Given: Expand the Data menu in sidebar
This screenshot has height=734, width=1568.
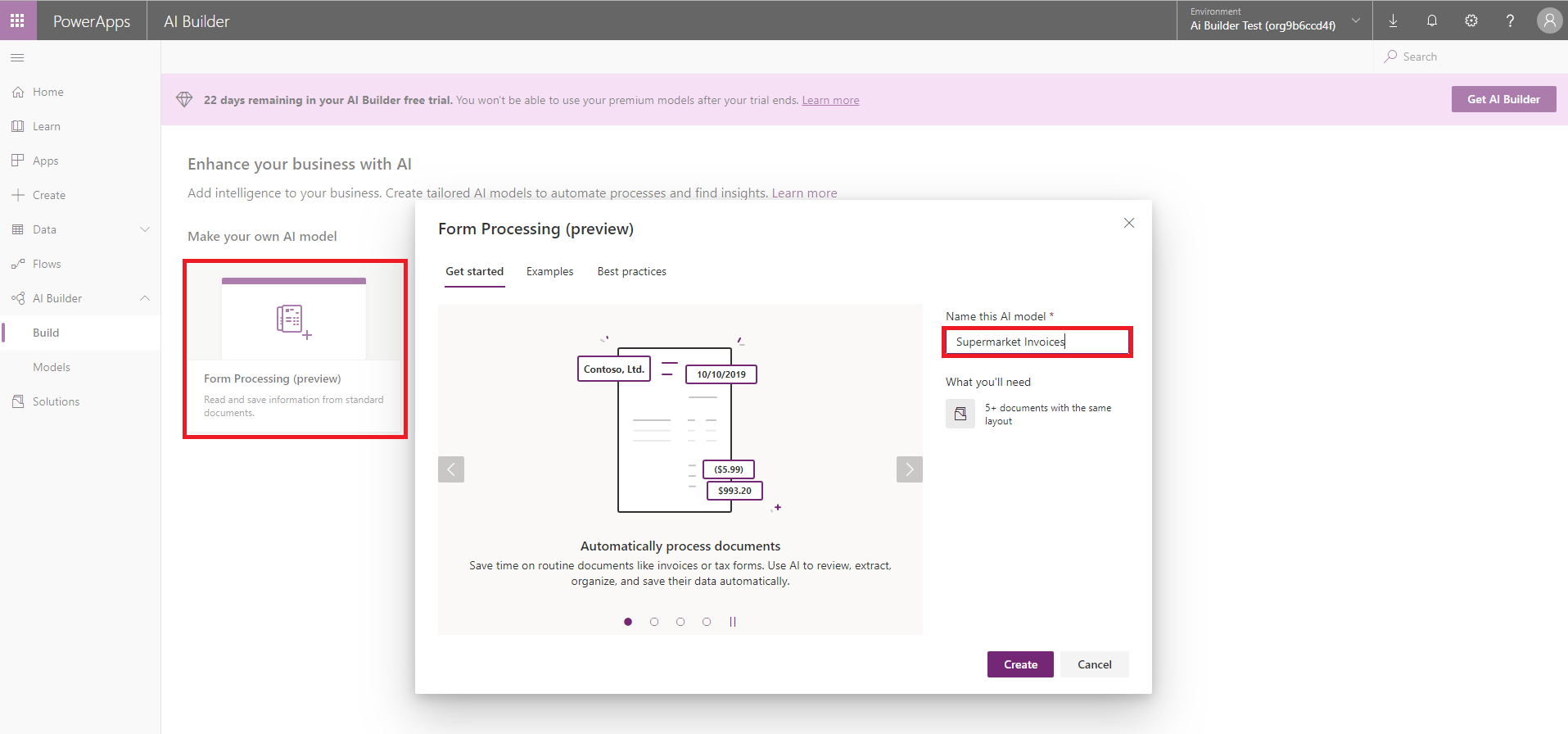Looking at the screenshot, I should (x=145, y=229).
